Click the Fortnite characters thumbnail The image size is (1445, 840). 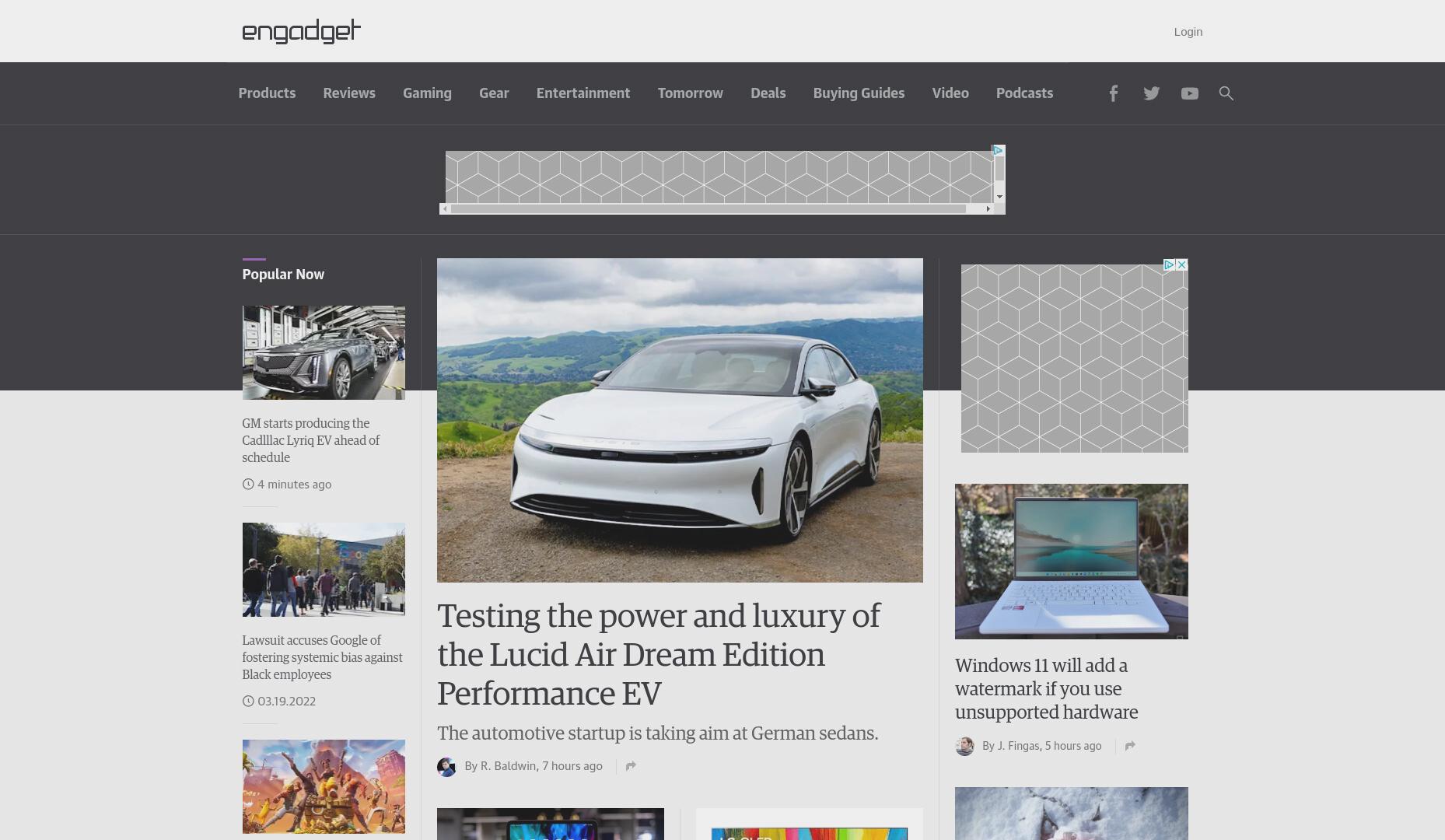pyautogui.click(x=324, y=786)
